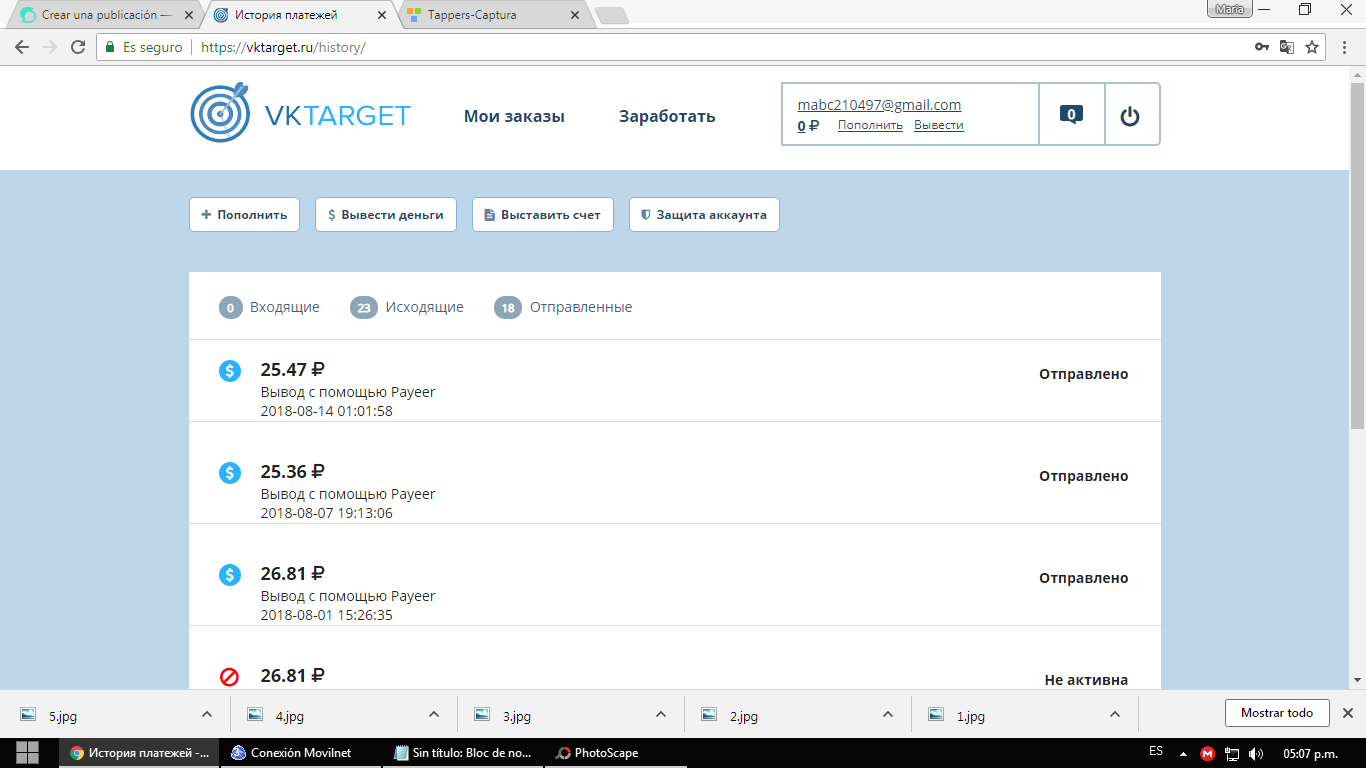Click the Вывести link near balance
This screenshot has height=768, width=1366.
[939, 125]
